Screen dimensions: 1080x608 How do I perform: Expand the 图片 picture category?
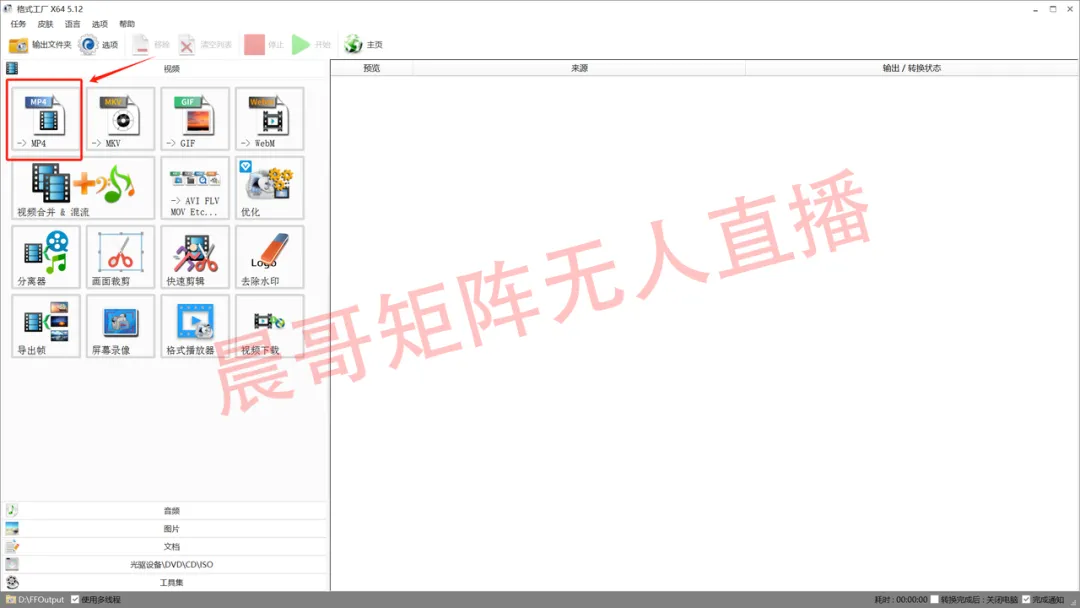pyautogui.click(x=165, y=528)
